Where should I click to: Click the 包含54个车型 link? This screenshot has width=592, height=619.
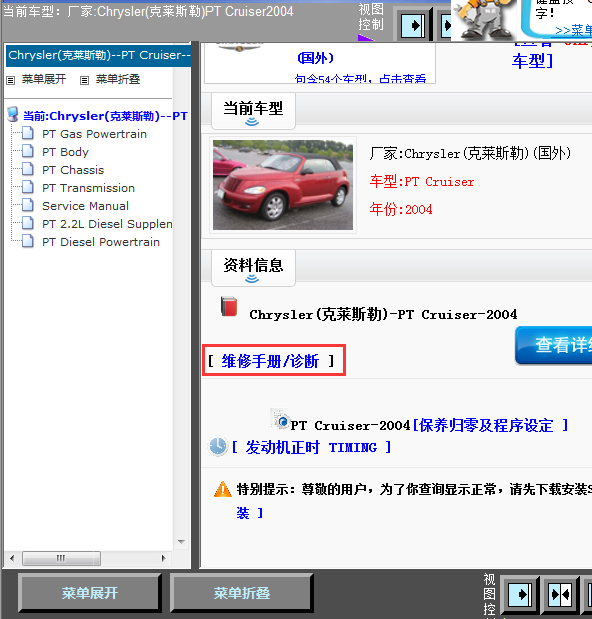point(360,79)
